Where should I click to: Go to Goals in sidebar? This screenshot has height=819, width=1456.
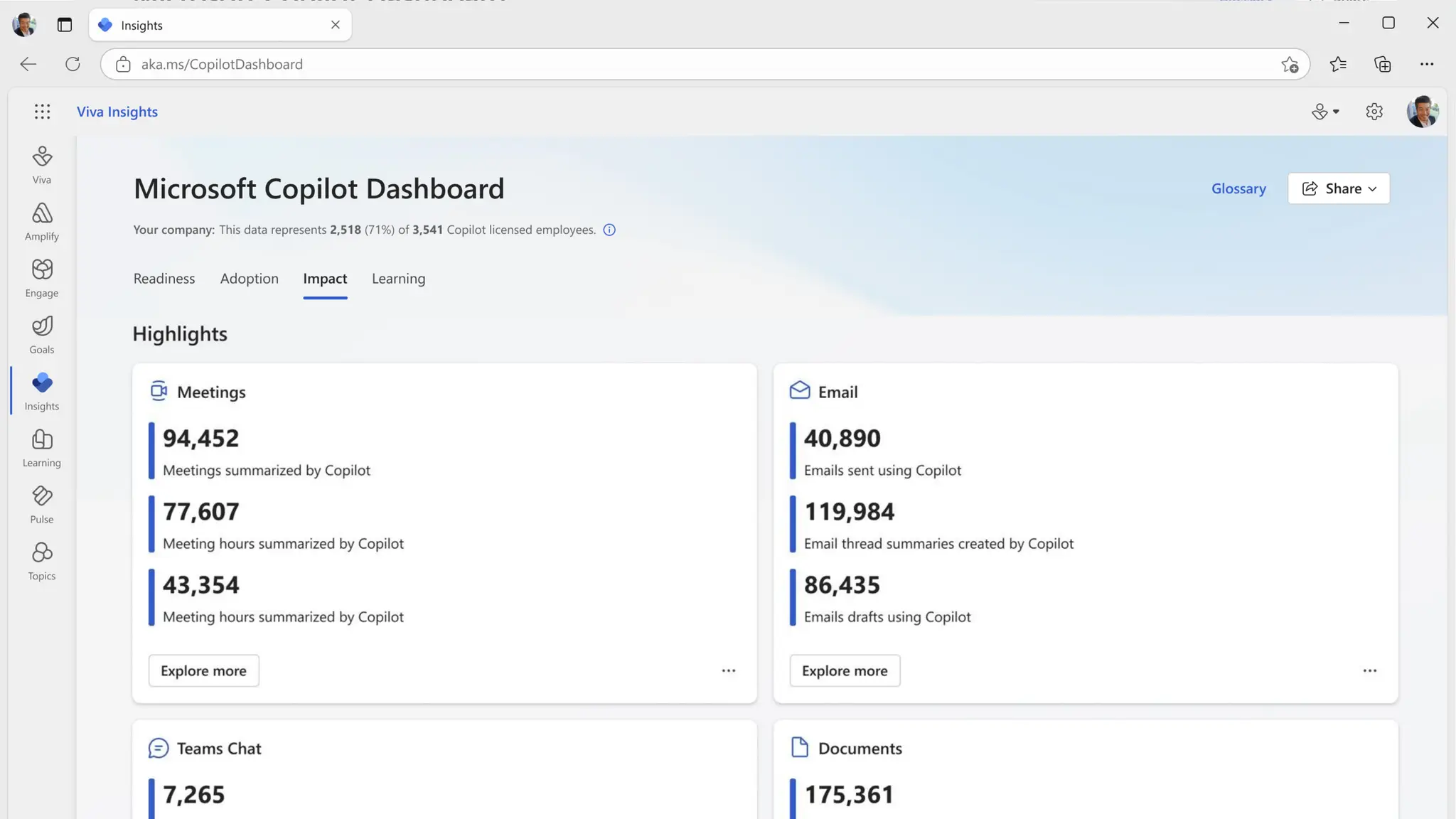(42, 334)
